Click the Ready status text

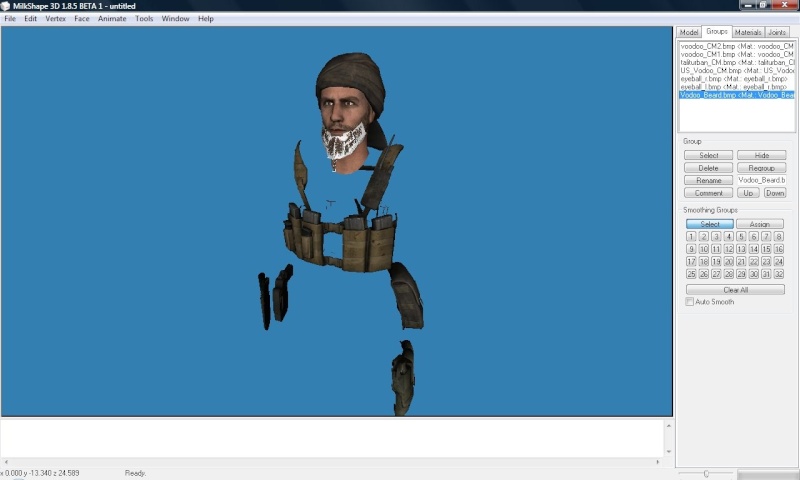click(135, 473)
